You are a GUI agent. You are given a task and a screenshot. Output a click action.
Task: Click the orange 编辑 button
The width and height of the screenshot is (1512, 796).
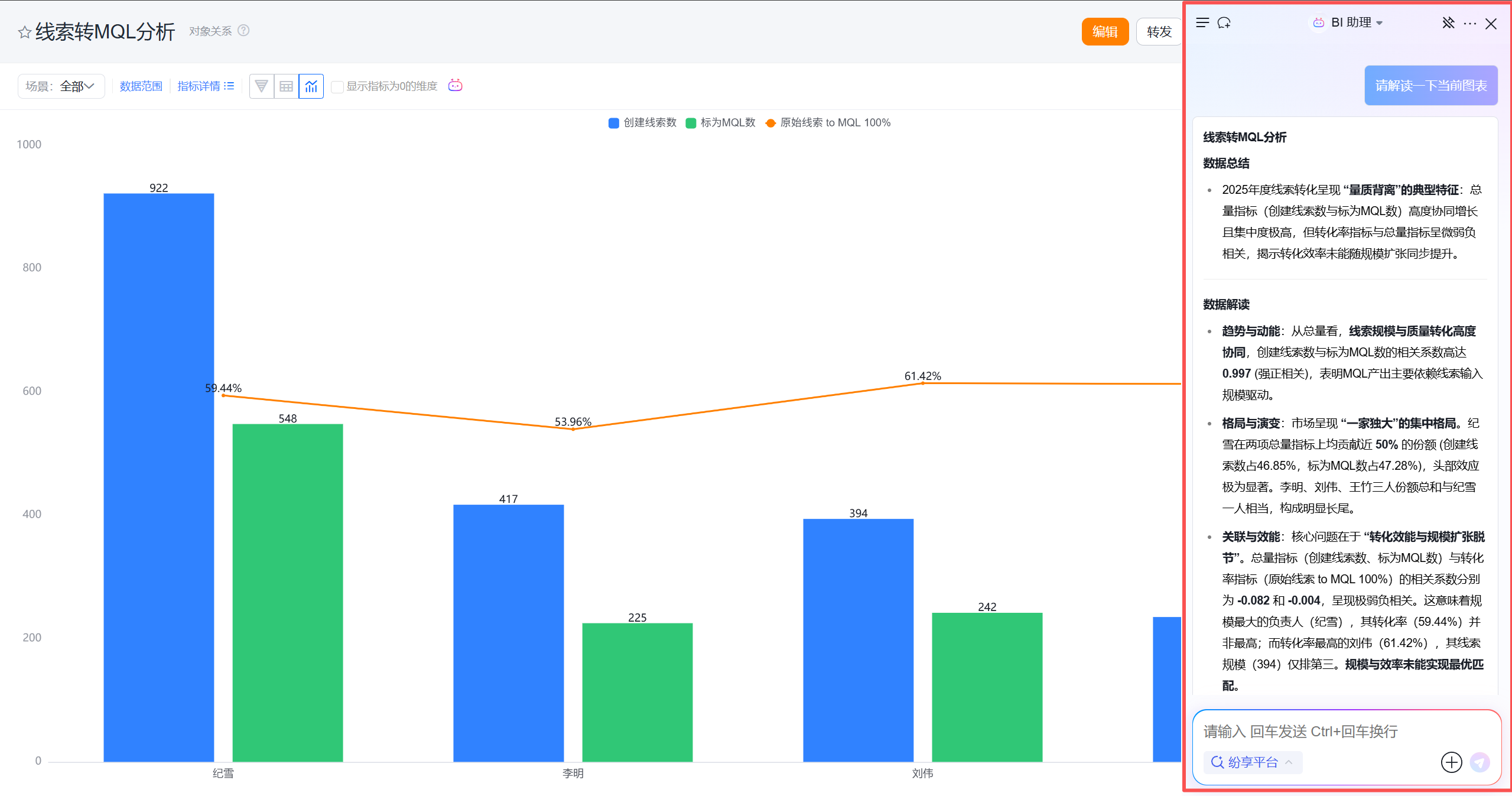pyautogui.click(x=1104, y=32)
